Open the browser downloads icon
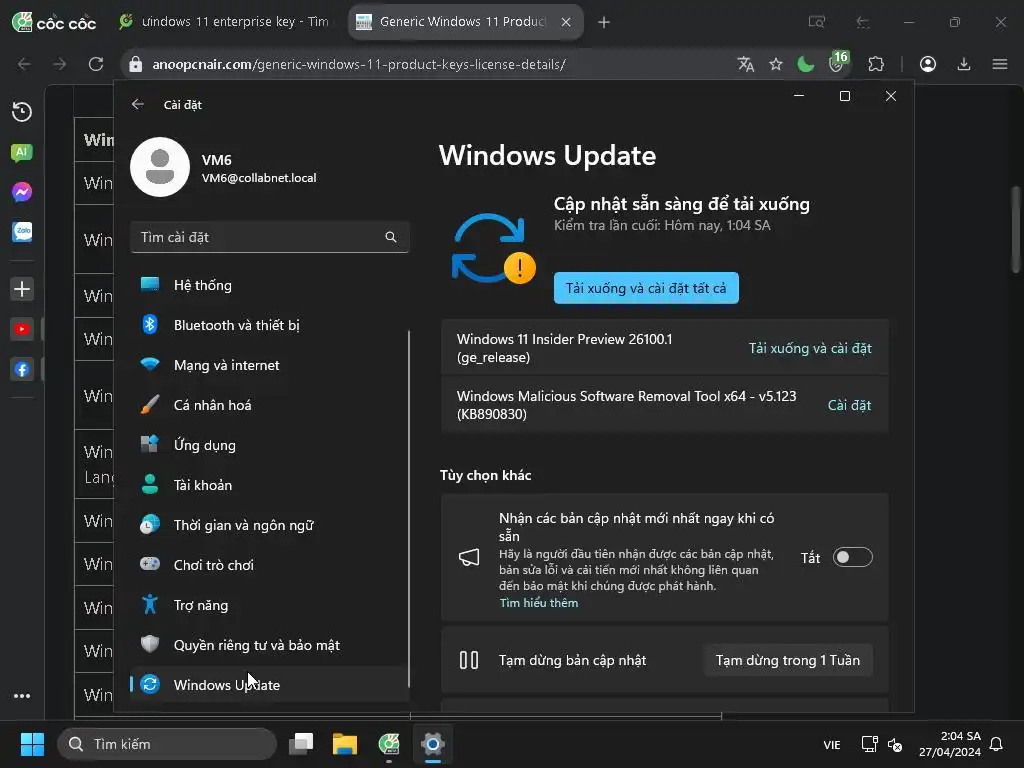 pos(964,64)
